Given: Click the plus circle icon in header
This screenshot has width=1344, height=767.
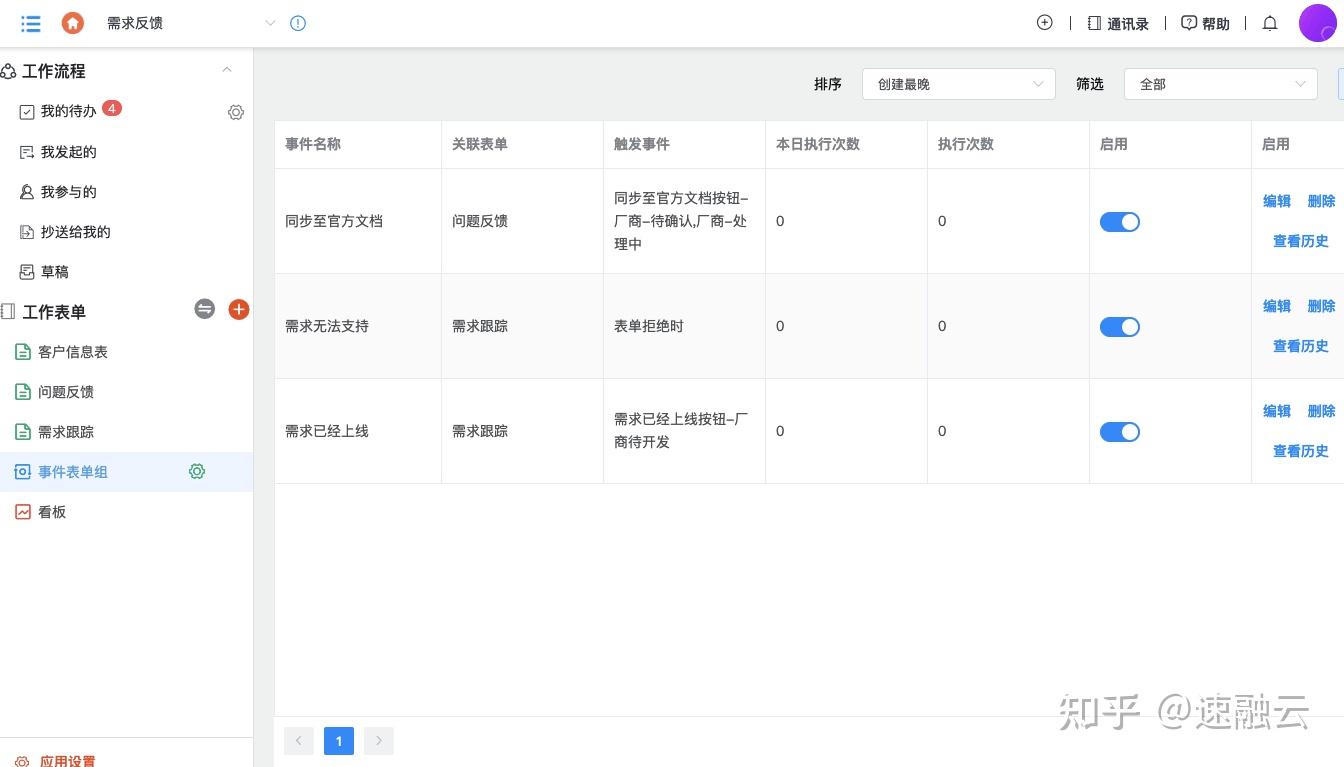Looking at the screenshot, I should click(x=1045, y=22).
